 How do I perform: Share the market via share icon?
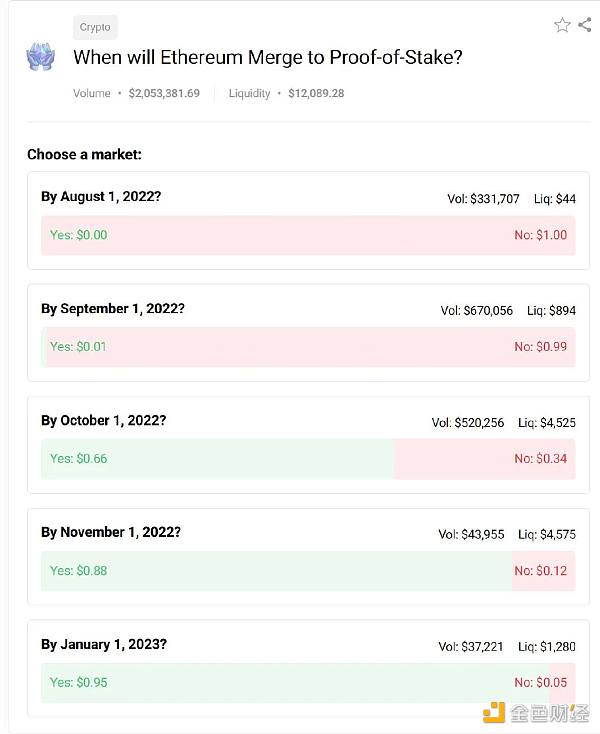click(585, 25)
